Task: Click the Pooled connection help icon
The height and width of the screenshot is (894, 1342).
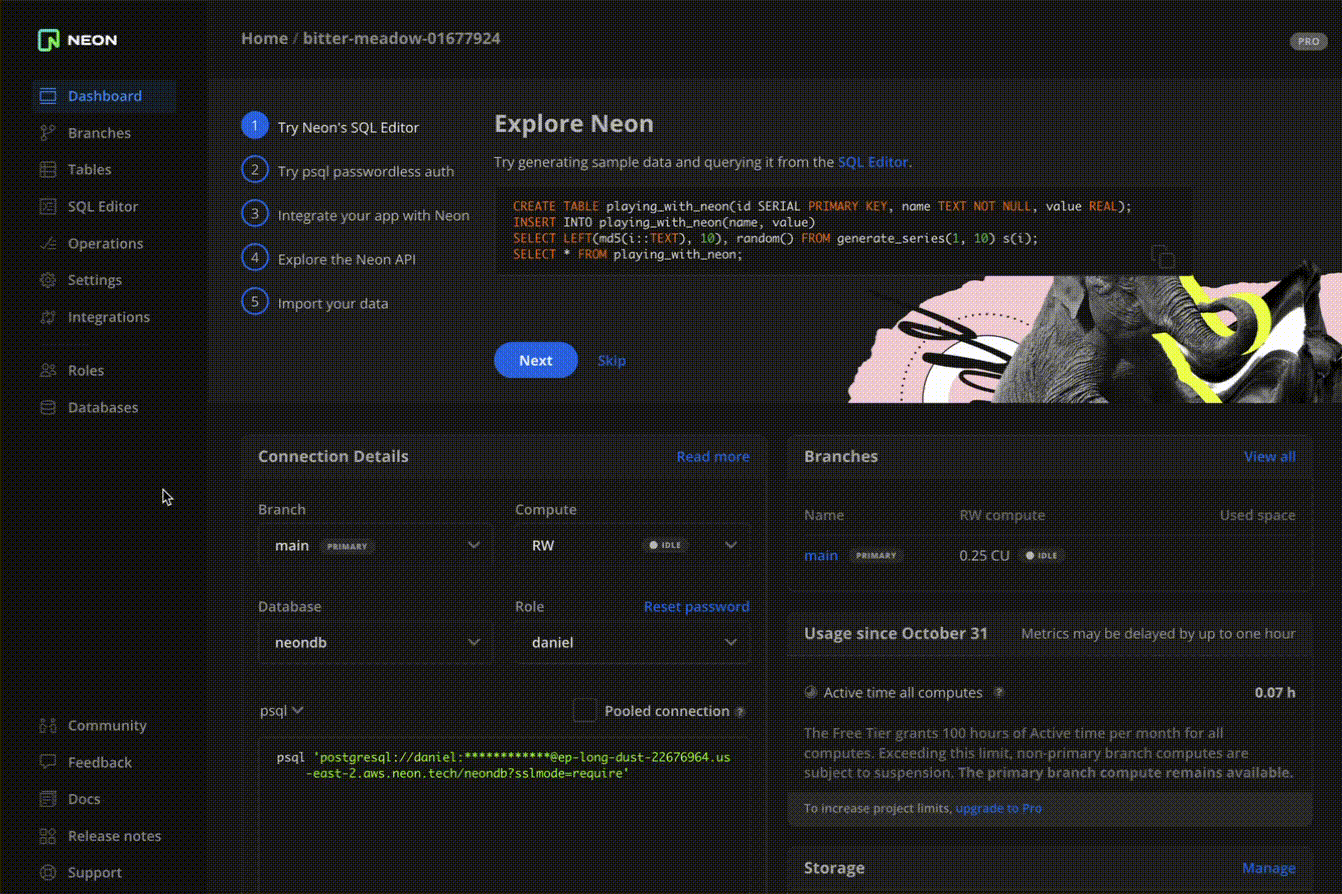Action: click(740, 712)
